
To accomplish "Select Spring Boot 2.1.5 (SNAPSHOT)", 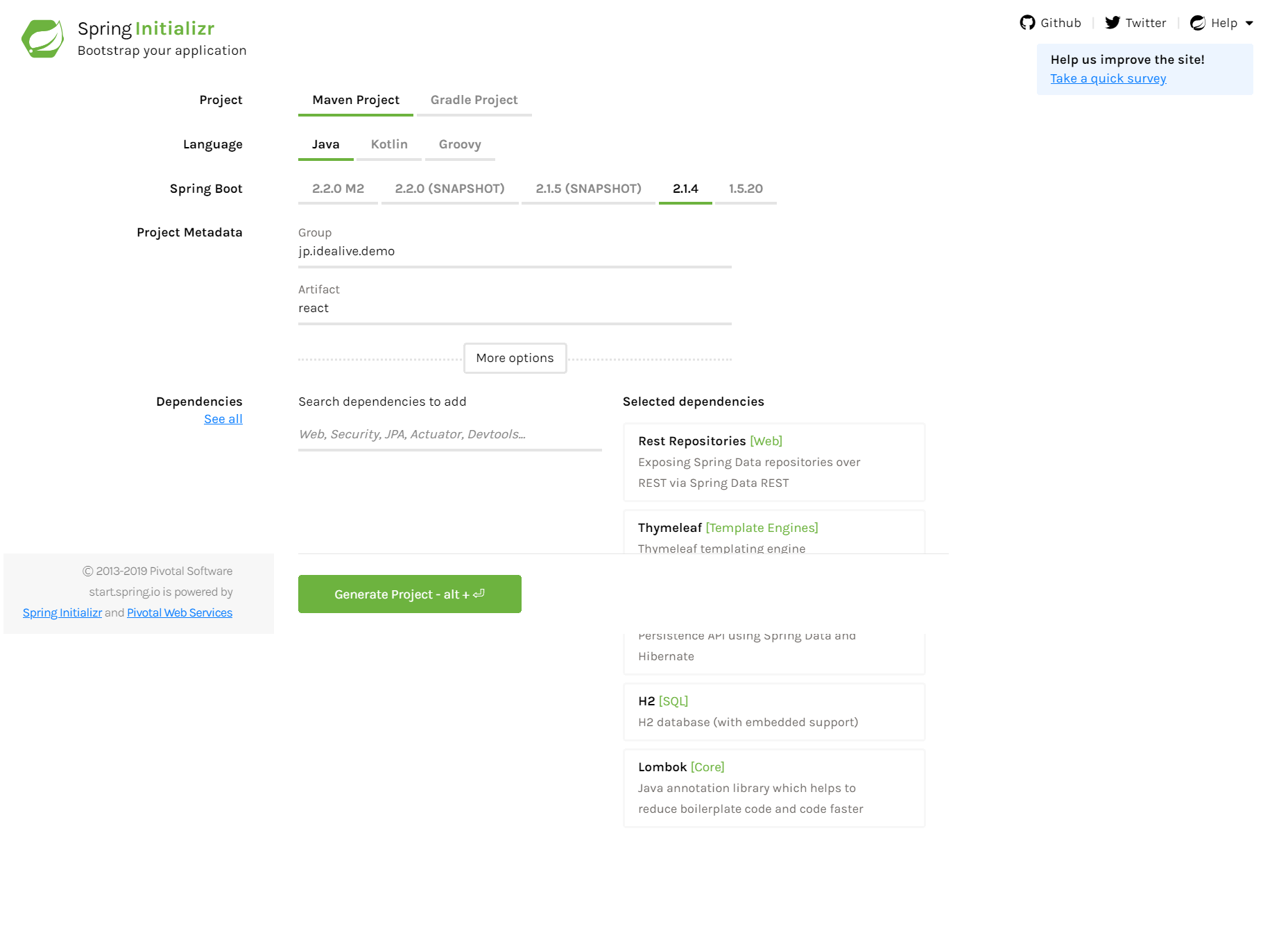I will point(588,188).
